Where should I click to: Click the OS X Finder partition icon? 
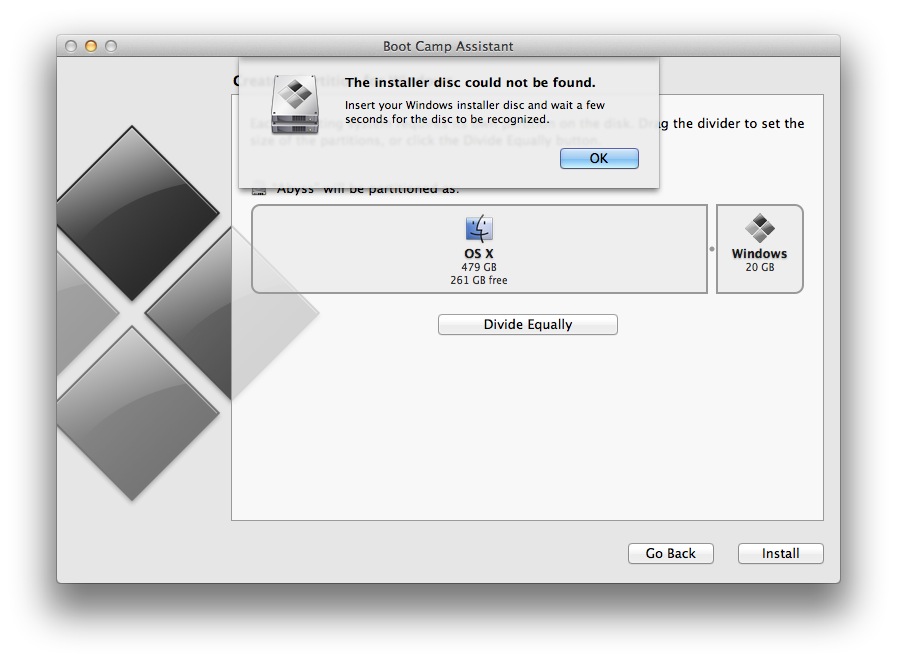click(x=479, y=228)
